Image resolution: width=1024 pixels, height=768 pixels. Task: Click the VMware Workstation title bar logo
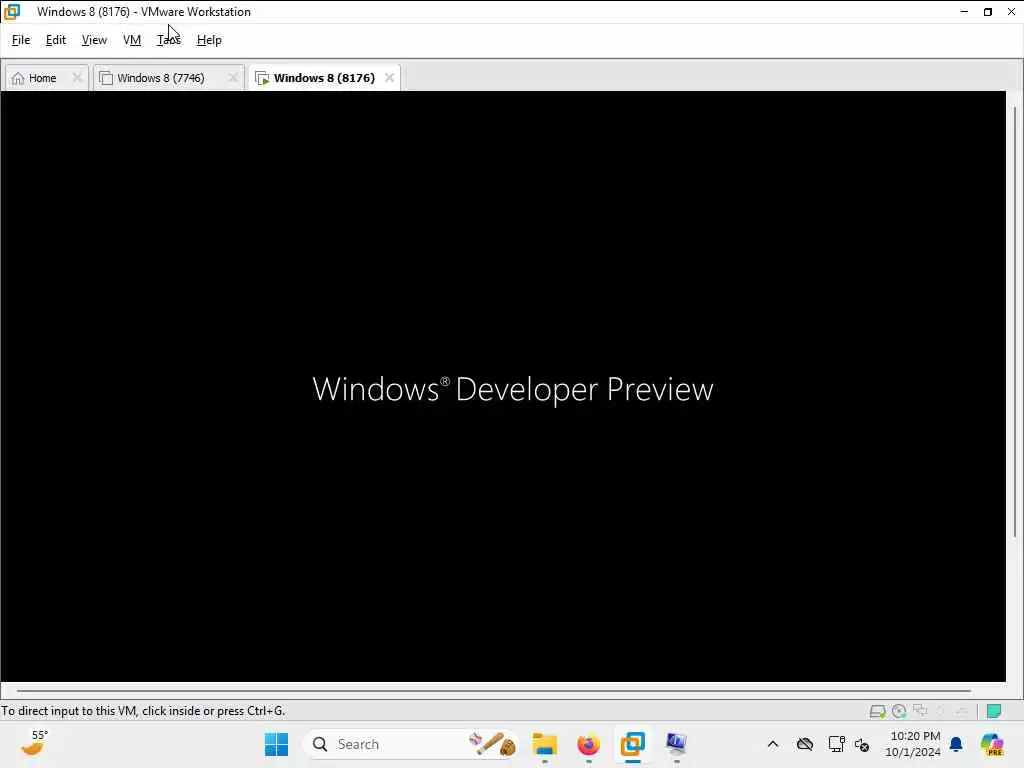click(x=12, y=12)
